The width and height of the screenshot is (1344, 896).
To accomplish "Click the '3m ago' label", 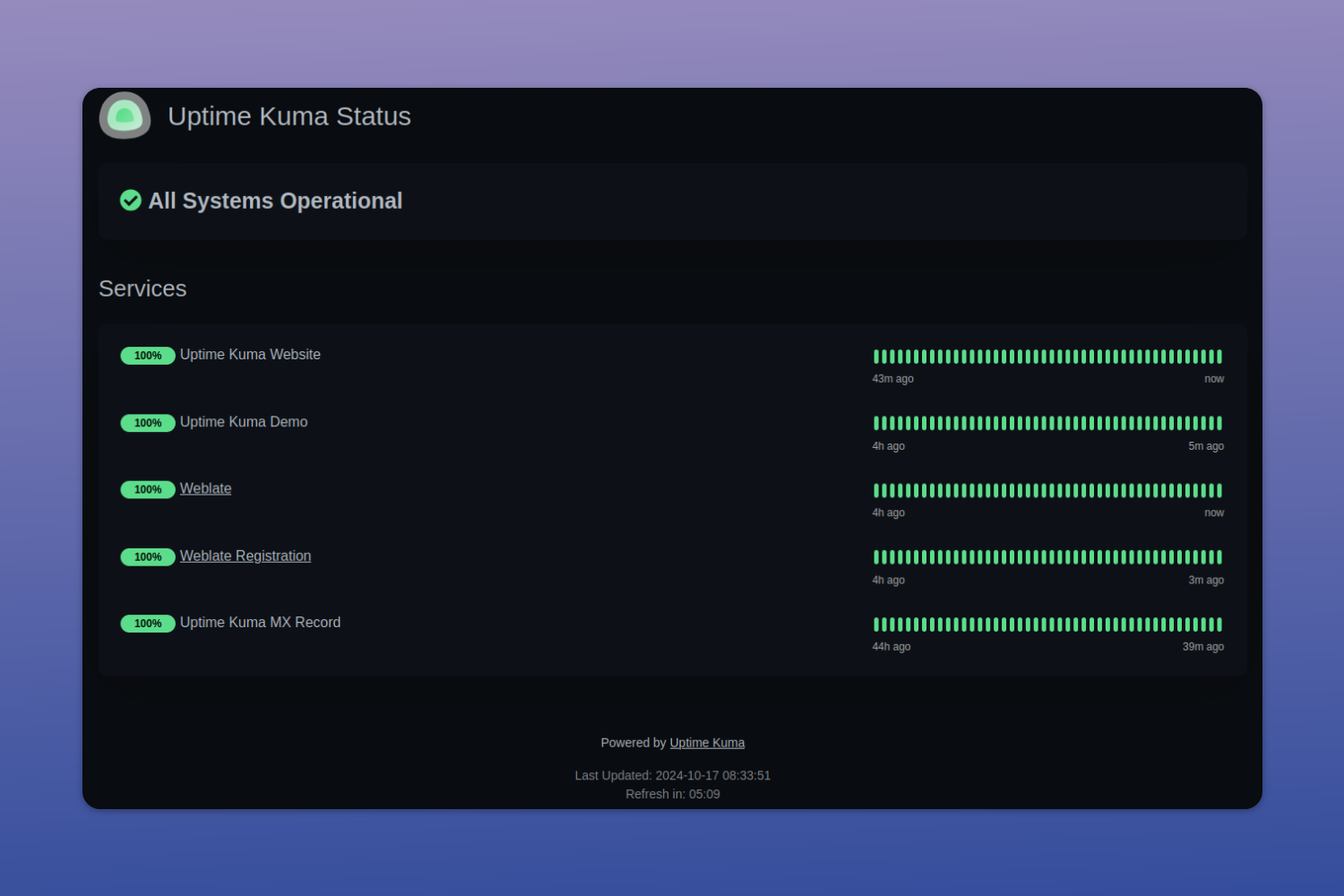I will [1206, 581].
